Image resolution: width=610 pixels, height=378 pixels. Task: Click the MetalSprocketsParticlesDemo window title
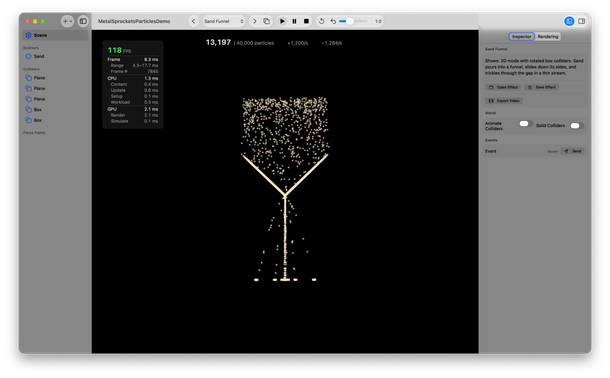click(x=134, y=21)
